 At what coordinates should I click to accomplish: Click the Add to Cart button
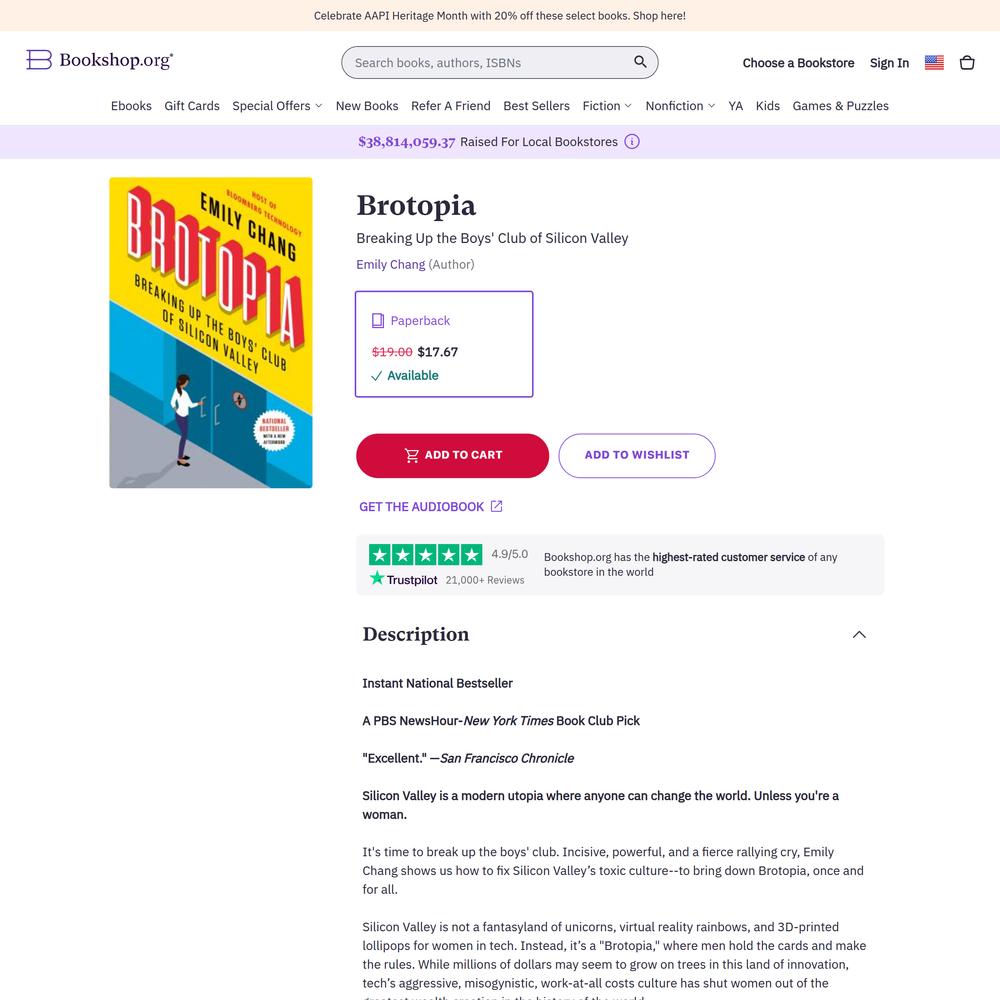click(452, 455)
